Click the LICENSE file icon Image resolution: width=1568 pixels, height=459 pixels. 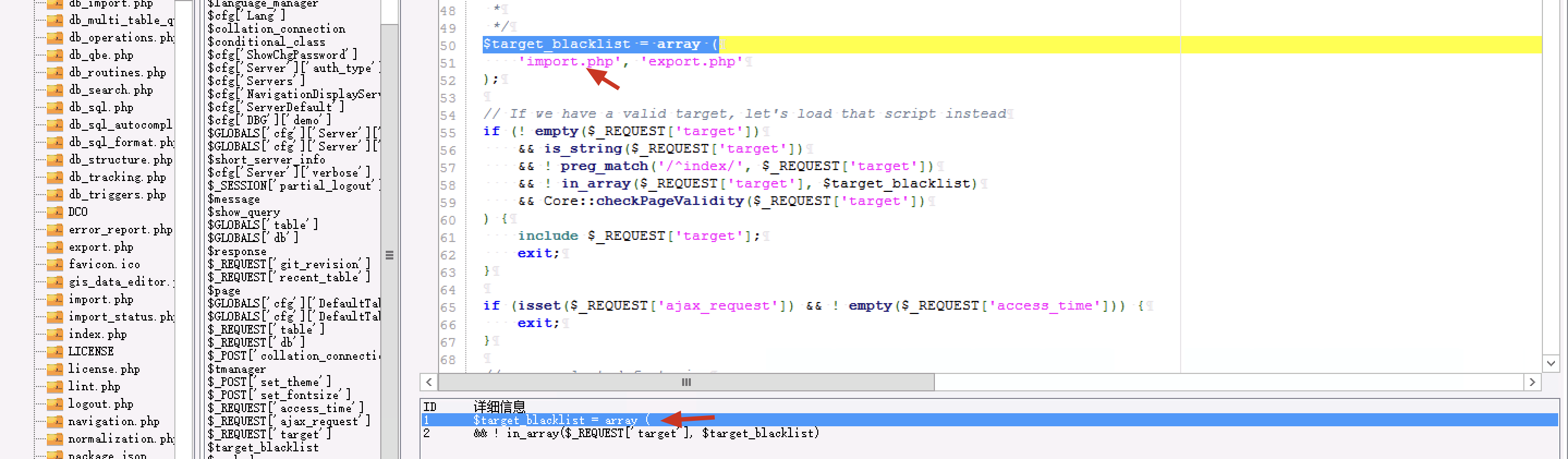click(x=55, y=352)
